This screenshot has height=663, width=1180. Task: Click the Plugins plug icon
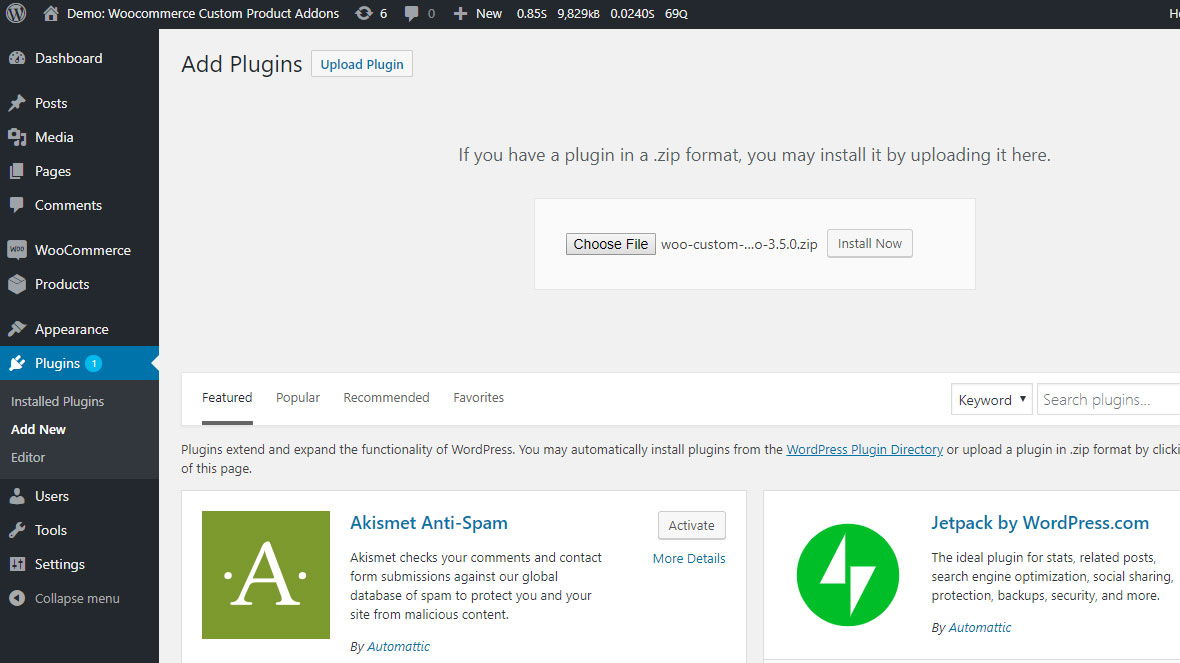tap(17, 363)
